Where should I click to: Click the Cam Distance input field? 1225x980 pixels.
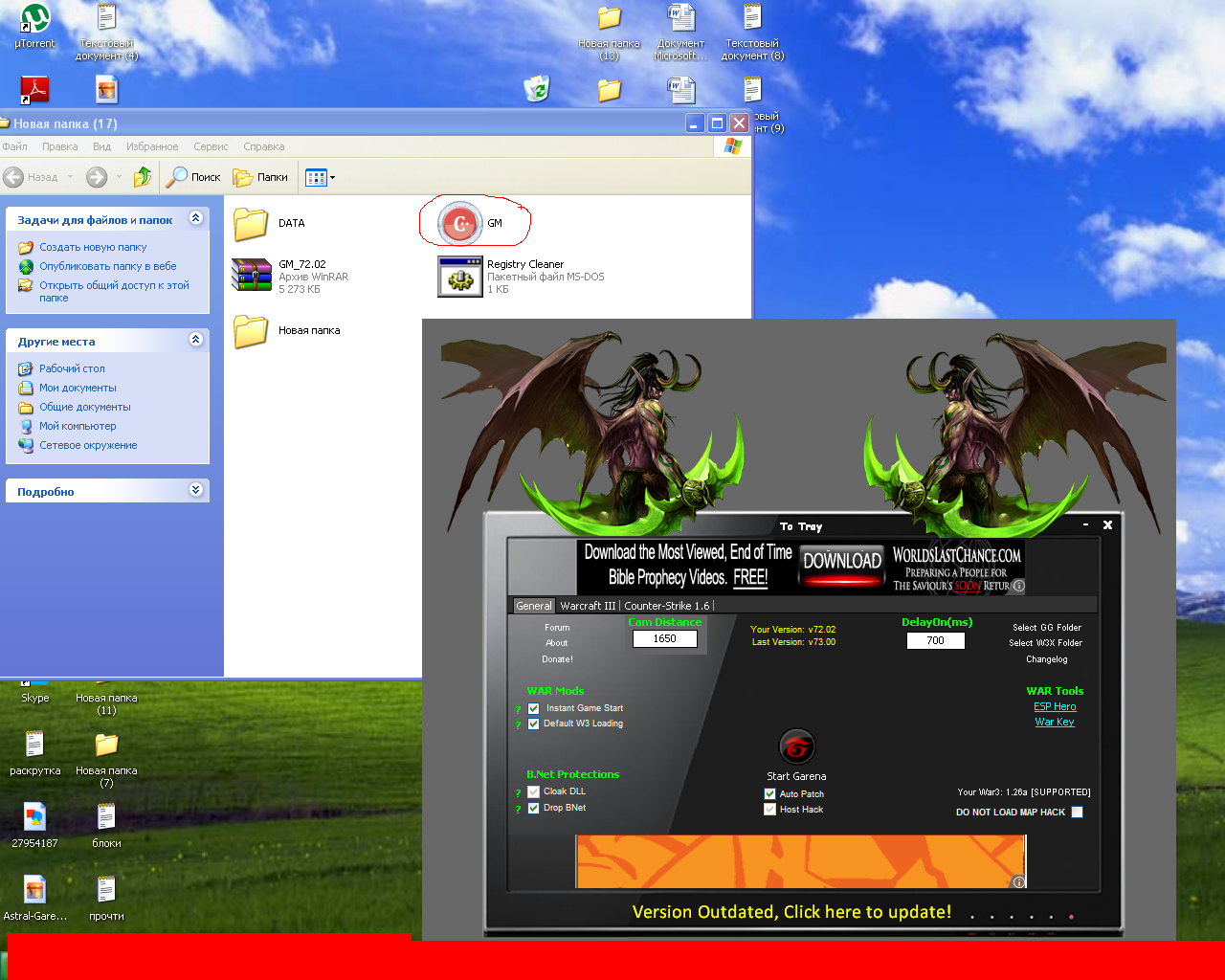point(665,638)
